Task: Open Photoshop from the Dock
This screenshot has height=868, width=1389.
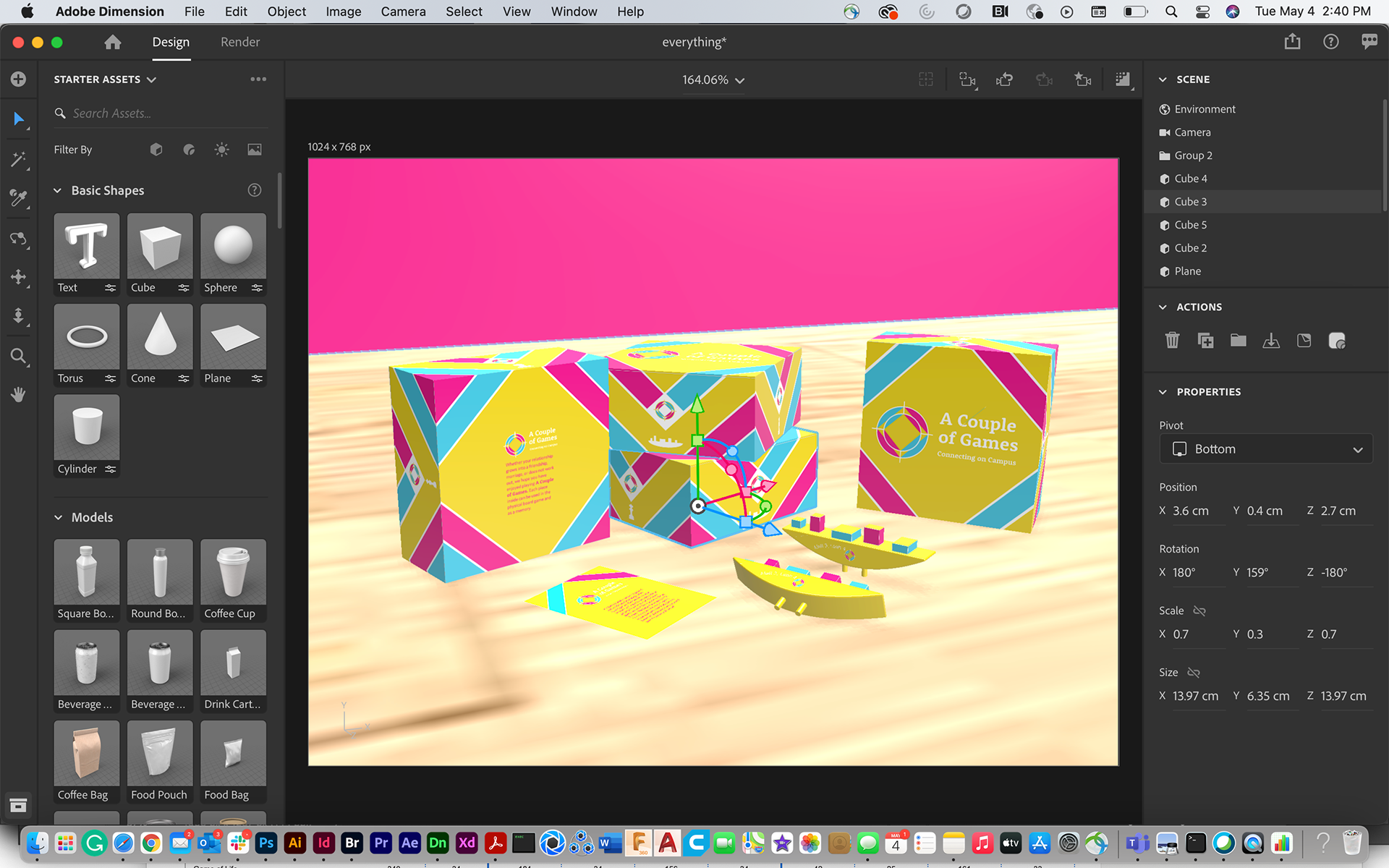Action: click(x=266, y=843)
